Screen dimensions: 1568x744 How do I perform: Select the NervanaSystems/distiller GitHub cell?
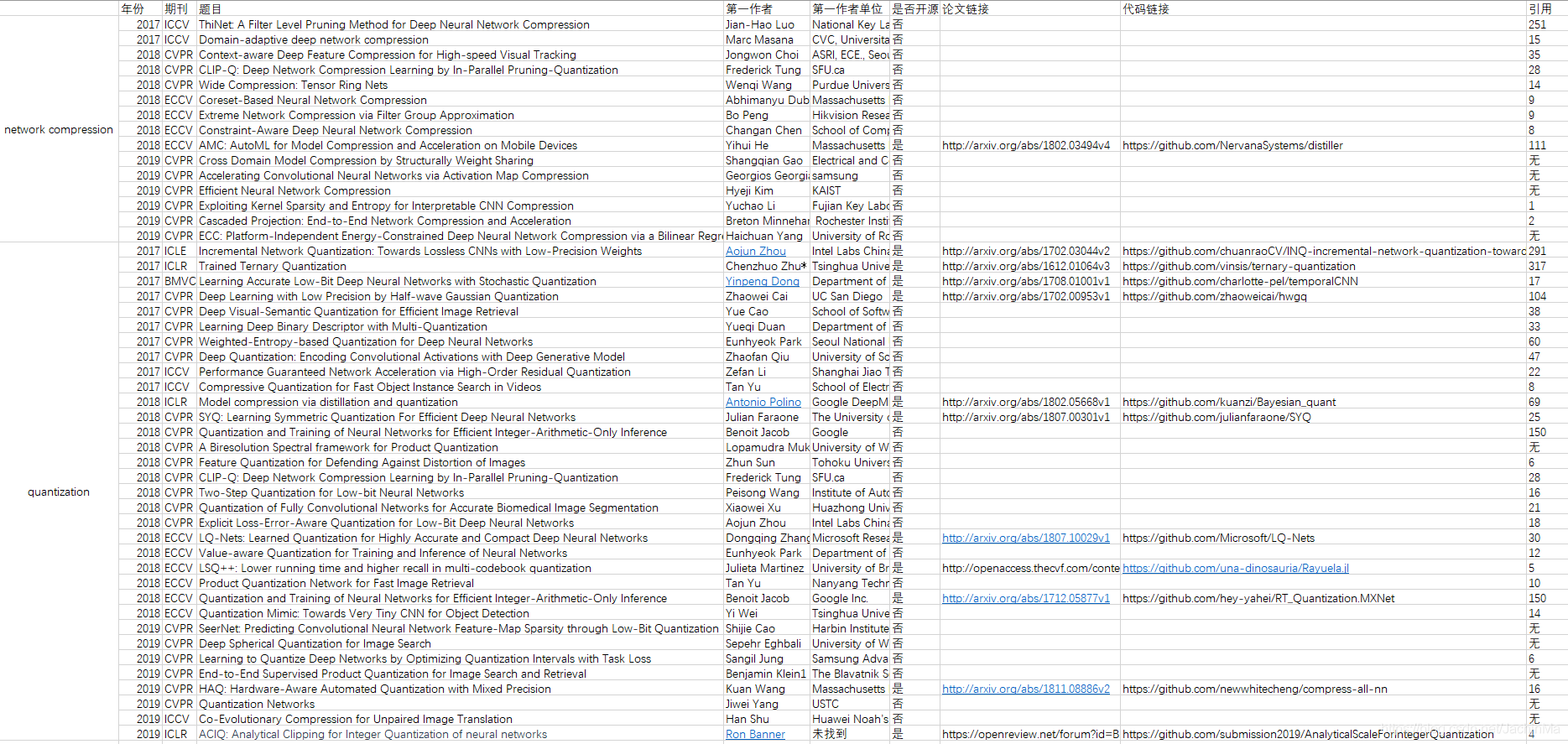(x=1323, y=145)
